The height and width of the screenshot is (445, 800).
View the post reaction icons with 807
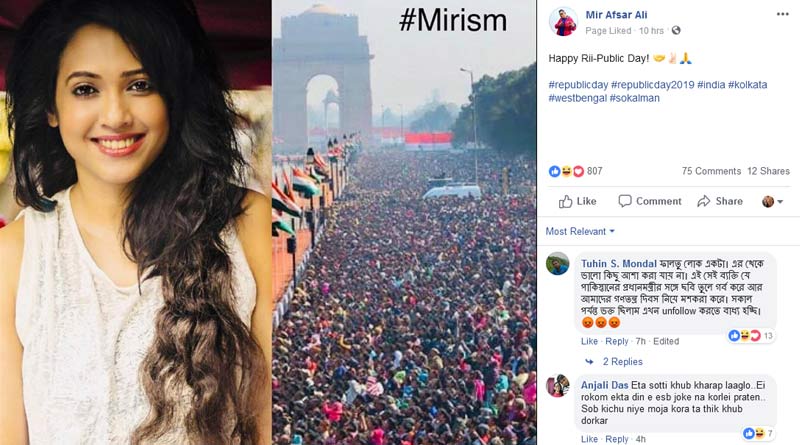pyautogui.click(x=576, y=171)
